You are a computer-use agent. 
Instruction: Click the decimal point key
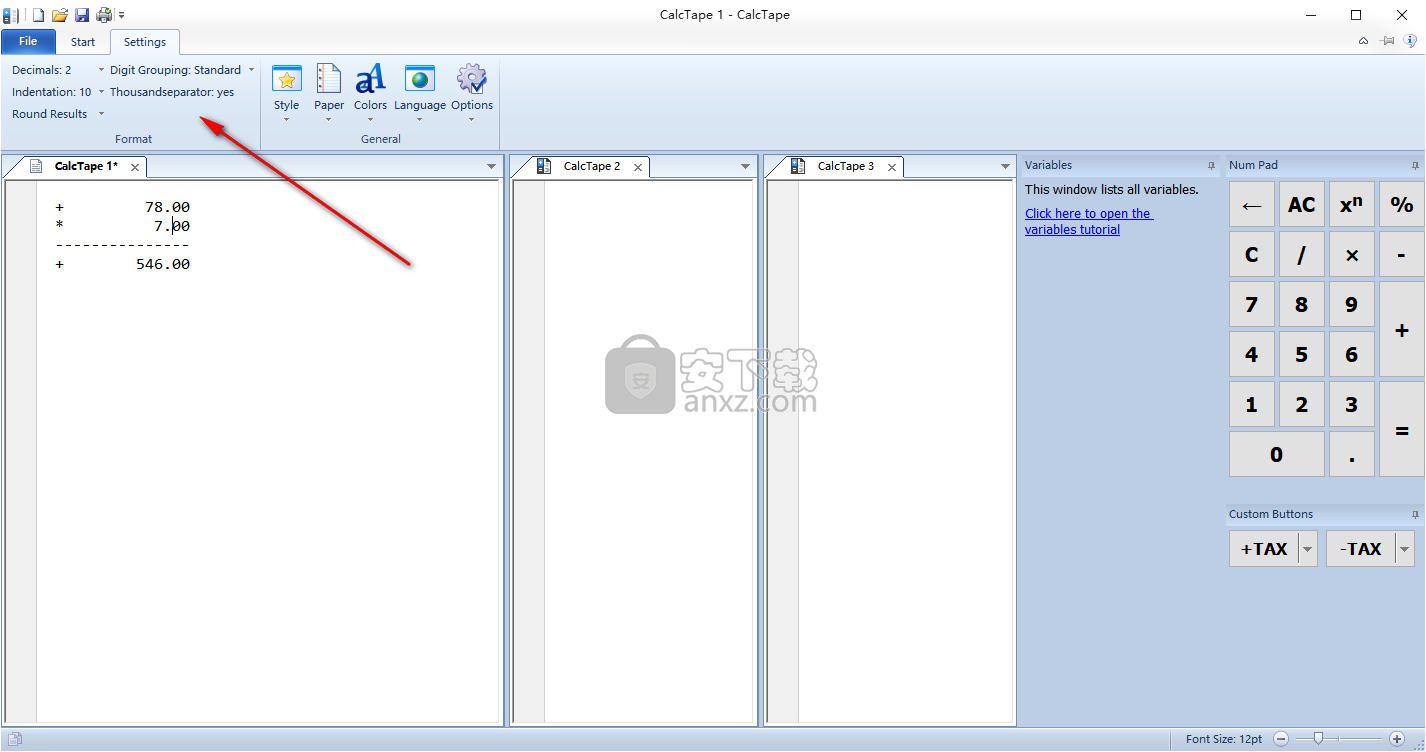(x=1352, y=454)
